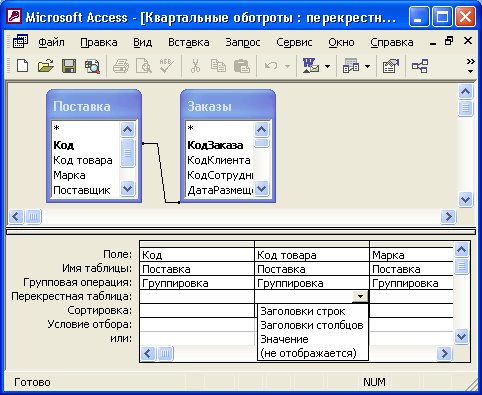
Task: Click the Заказы table title bar
Action: click(x=228, y=106)
